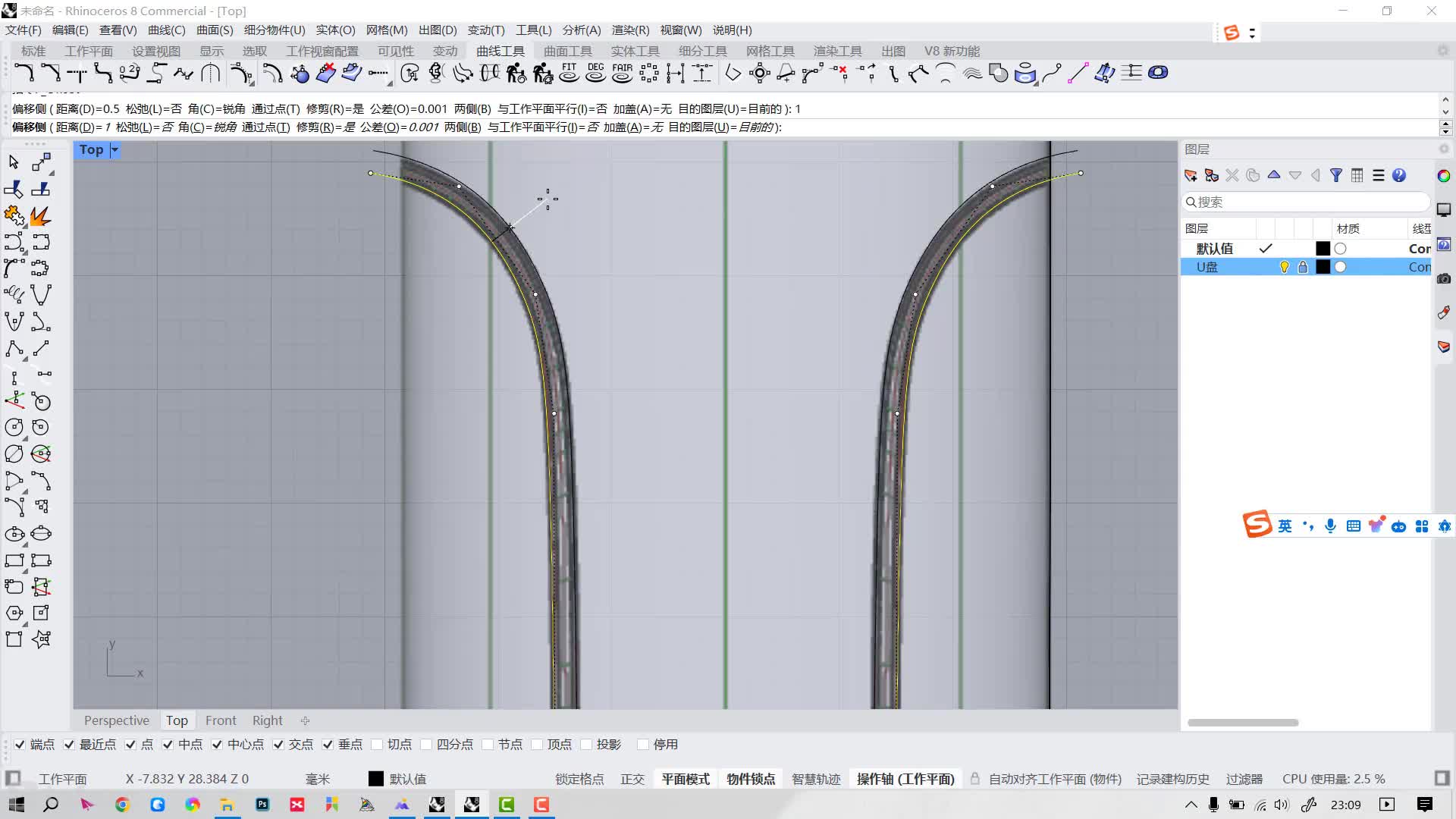
Task: Click status bar current layer black swatch
Action: click(375, 779)
